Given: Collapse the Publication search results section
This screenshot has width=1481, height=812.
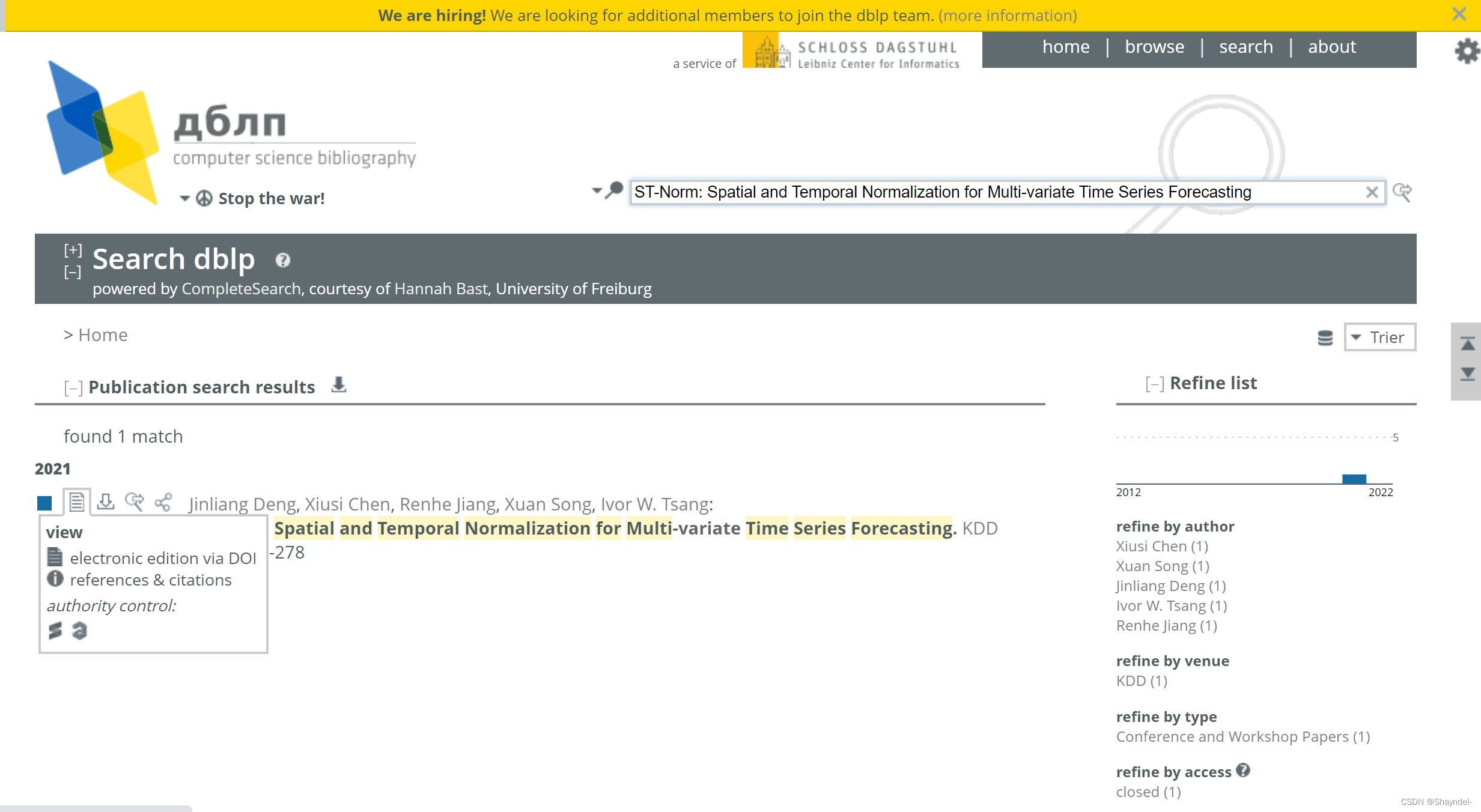Looking at the screenshot, I should click(73, 388).
